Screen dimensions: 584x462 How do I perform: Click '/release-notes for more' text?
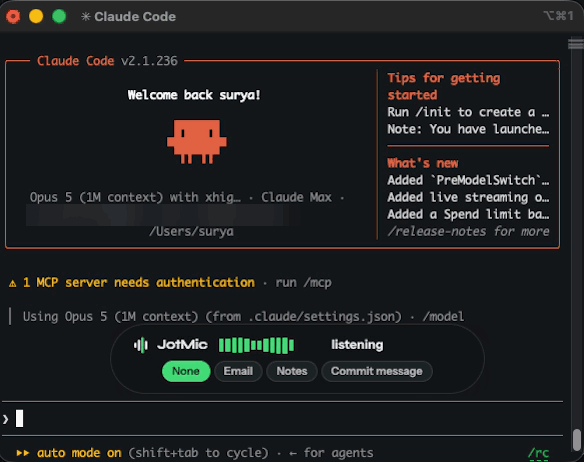[468, 231]
